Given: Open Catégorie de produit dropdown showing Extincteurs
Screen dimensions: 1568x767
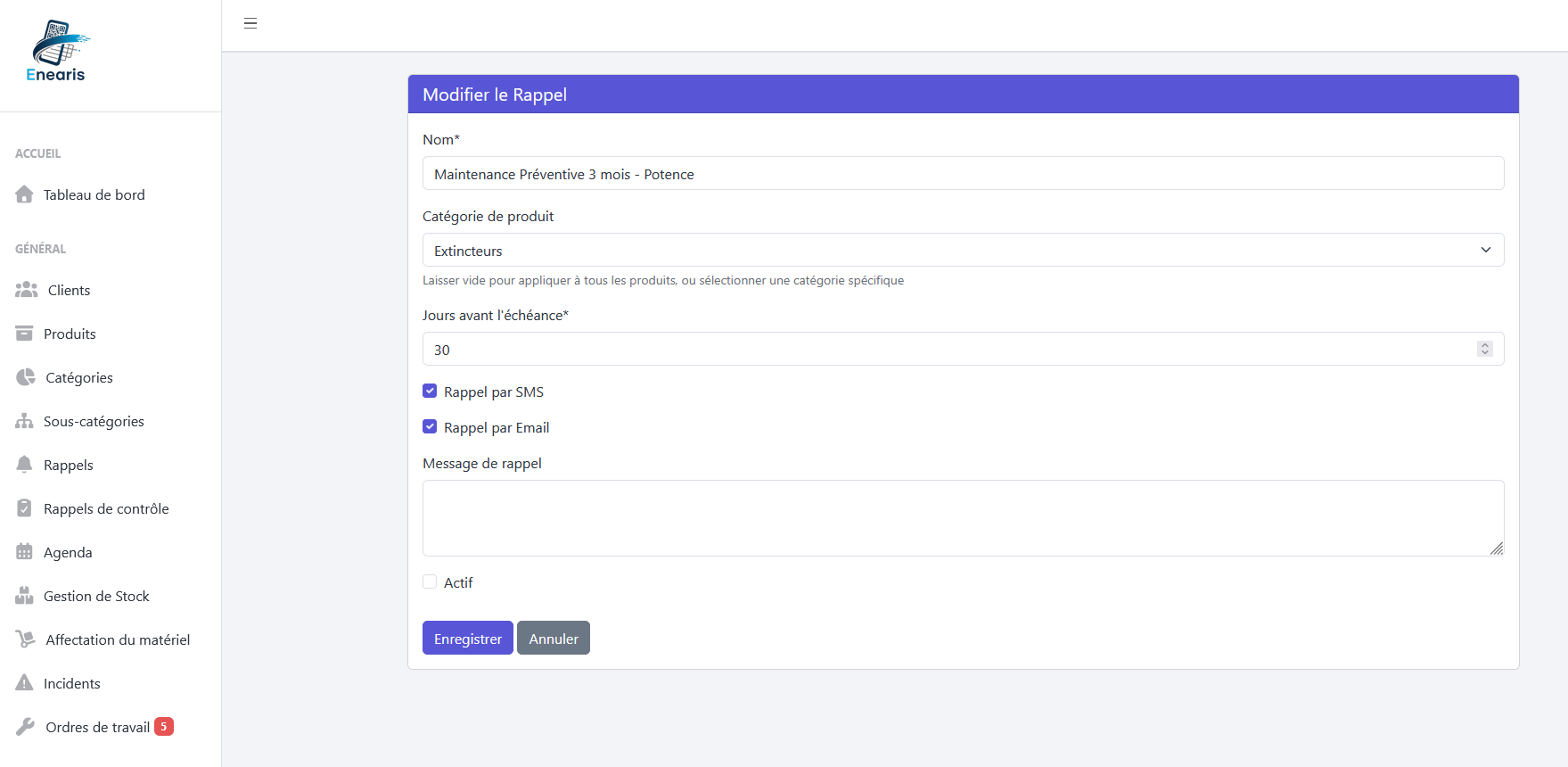Looking at the screenshot, I should point(963,250).
